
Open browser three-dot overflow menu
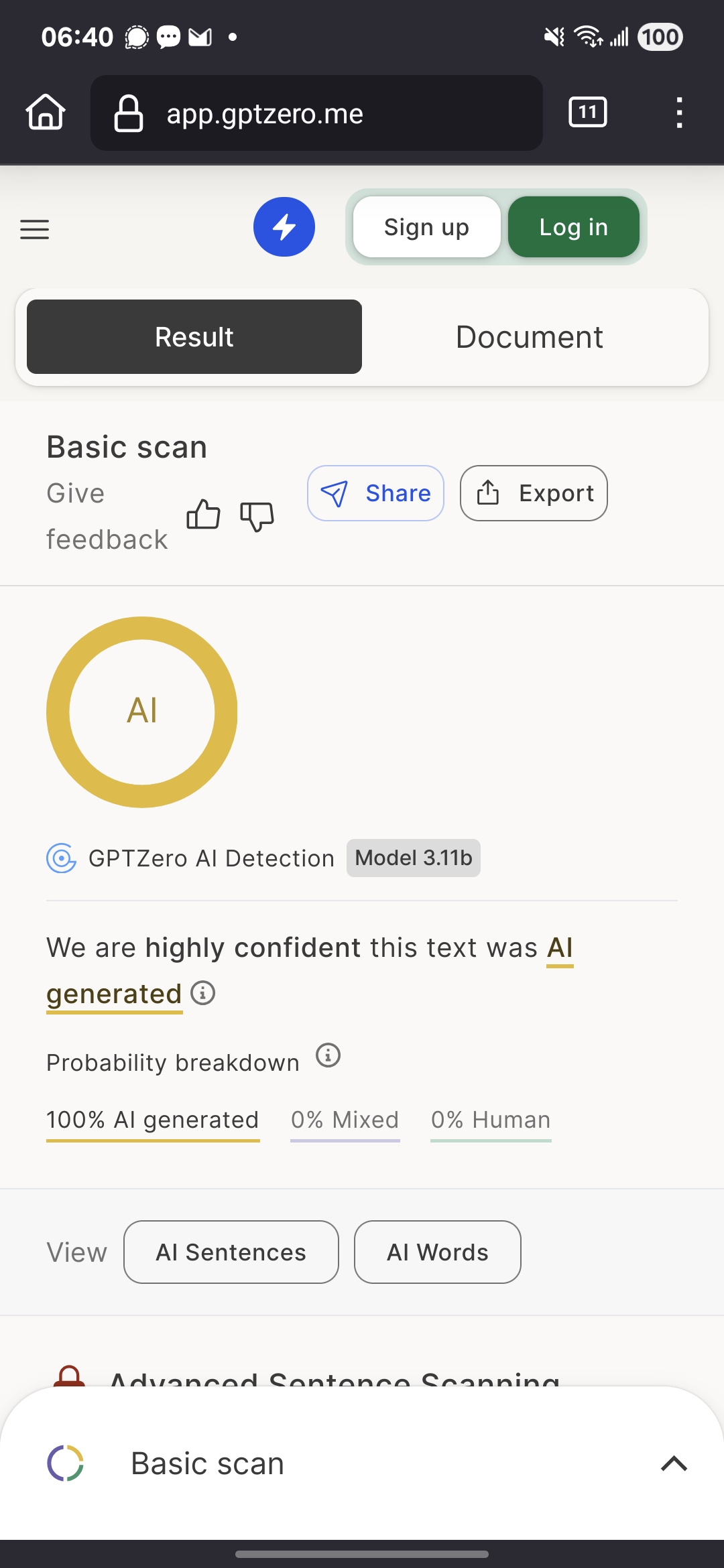click(679, 113)
